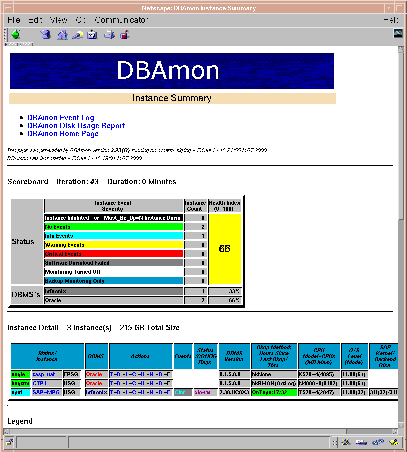Click the My Netscape toolbar icon

92,35
